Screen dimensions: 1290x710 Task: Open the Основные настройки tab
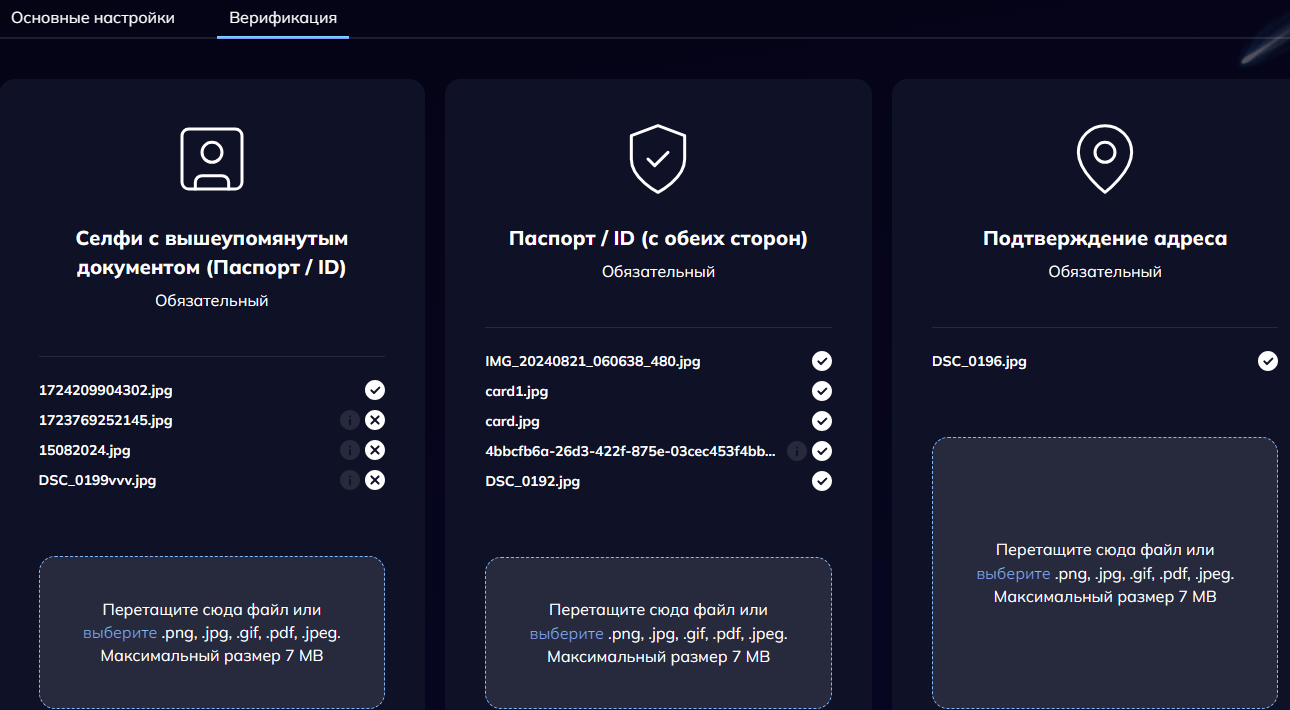coord(93,18)
